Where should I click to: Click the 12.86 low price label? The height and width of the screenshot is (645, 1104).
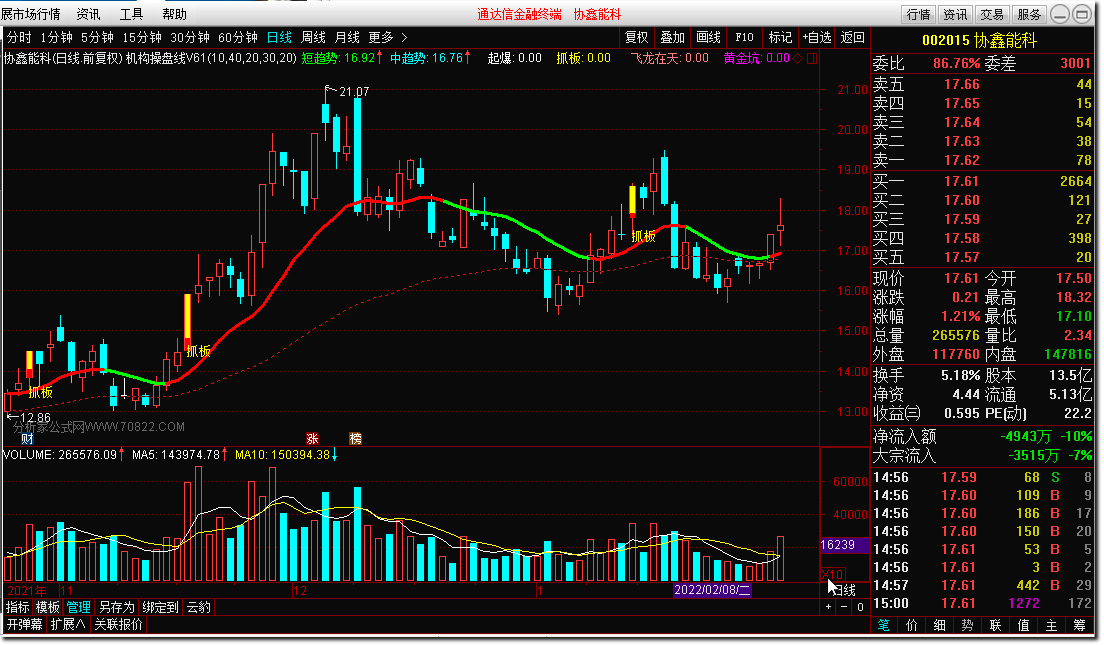[x=35, y=418]
